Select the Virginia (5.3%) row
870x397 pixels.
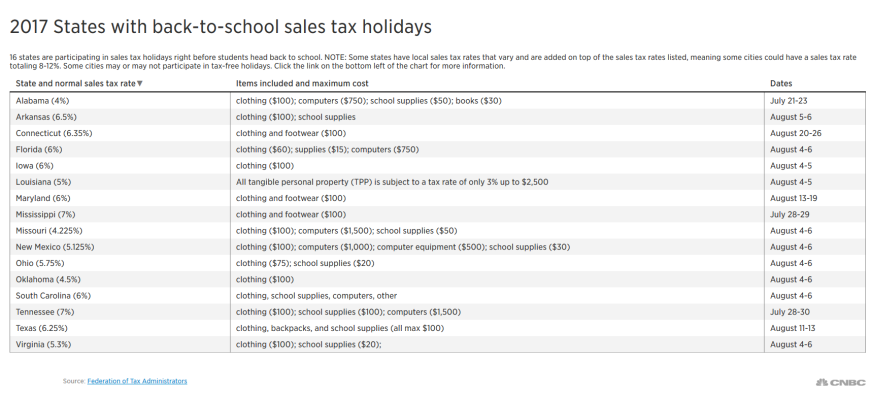[437, 344]
